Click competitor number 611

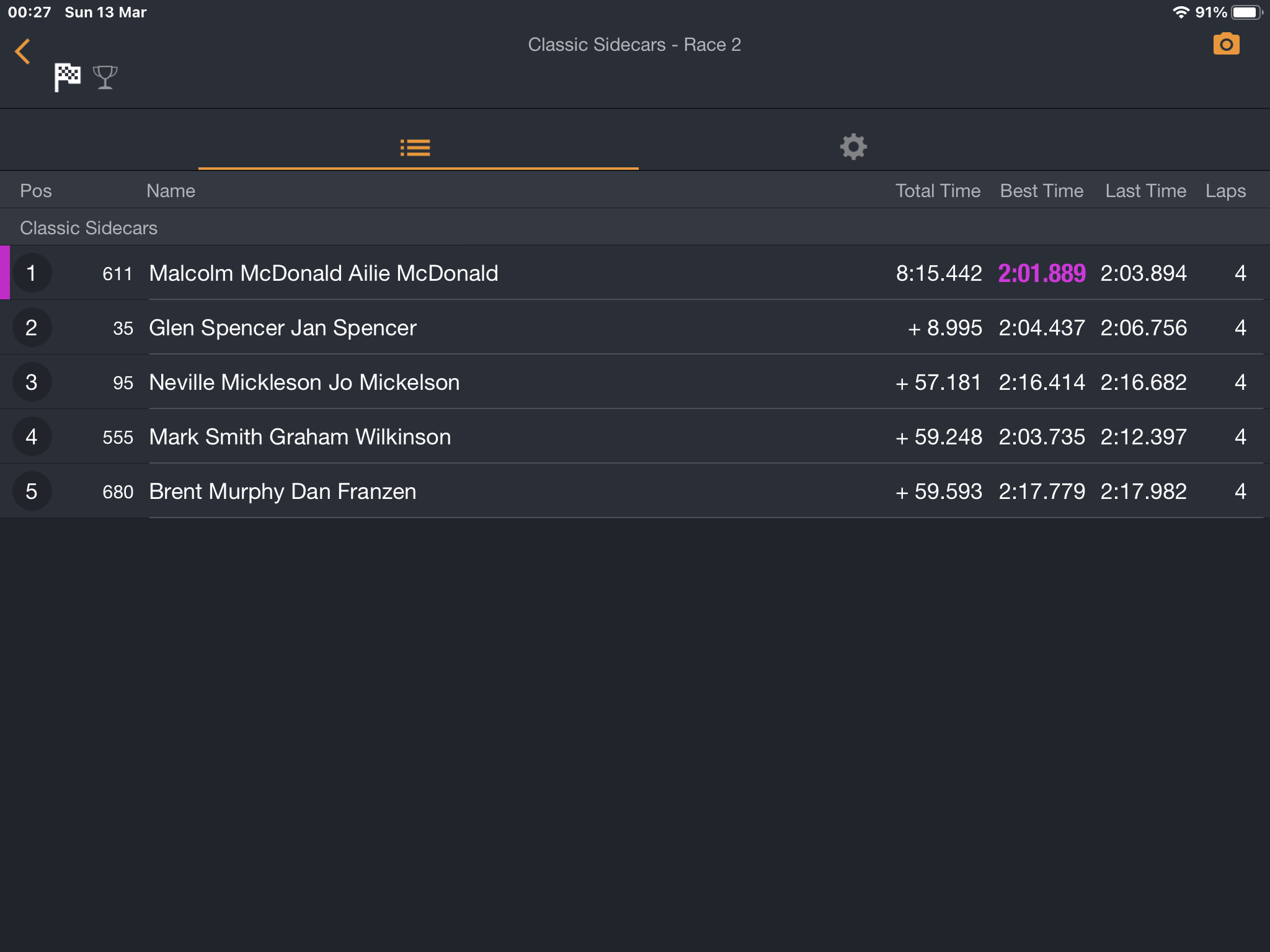tap(118, 274)
